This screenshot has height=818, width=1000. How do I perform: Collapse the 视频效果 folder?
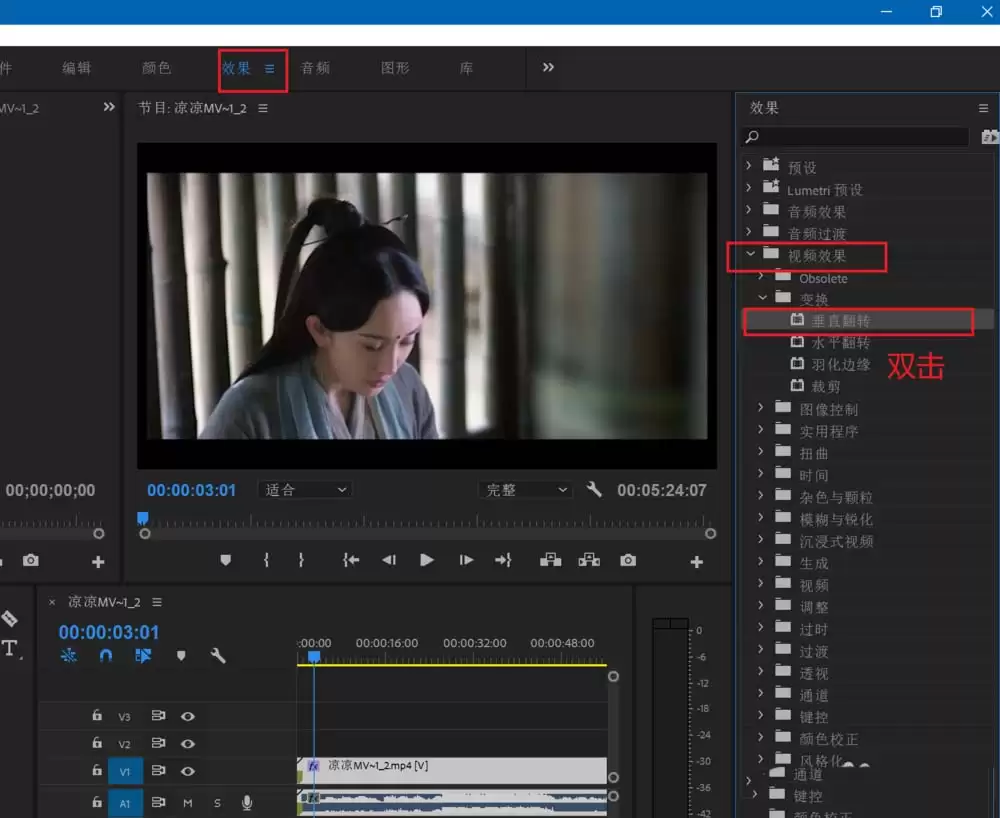click(750, 254)
